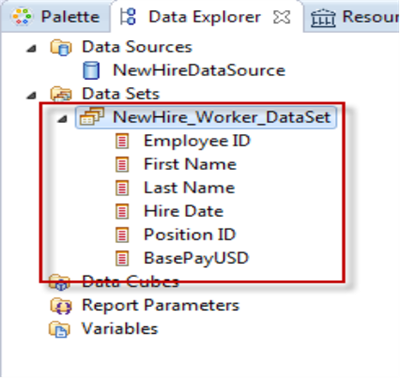The width and height of the screenshot is (400, 378).
Task: Collapse the NewHire_Worker_DataSet node
Action: (x=62, y=119)
